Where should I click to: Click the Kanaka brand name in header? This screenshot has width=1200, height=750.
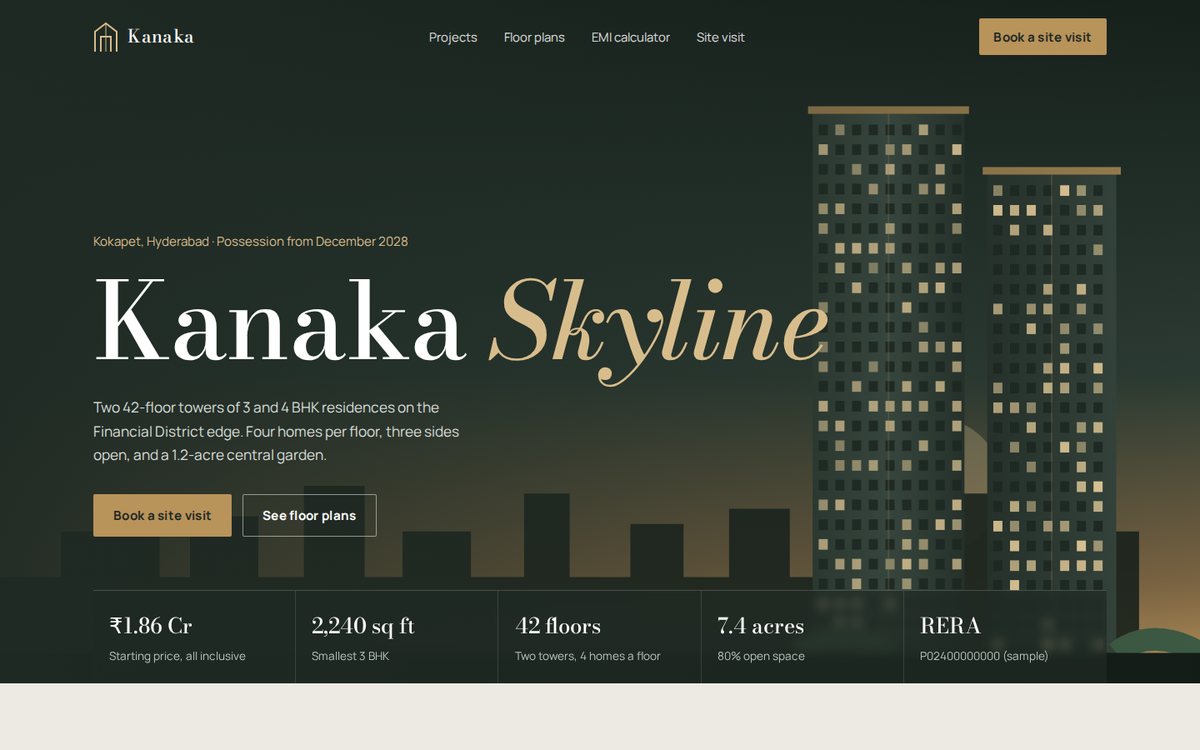coord(161,37)
